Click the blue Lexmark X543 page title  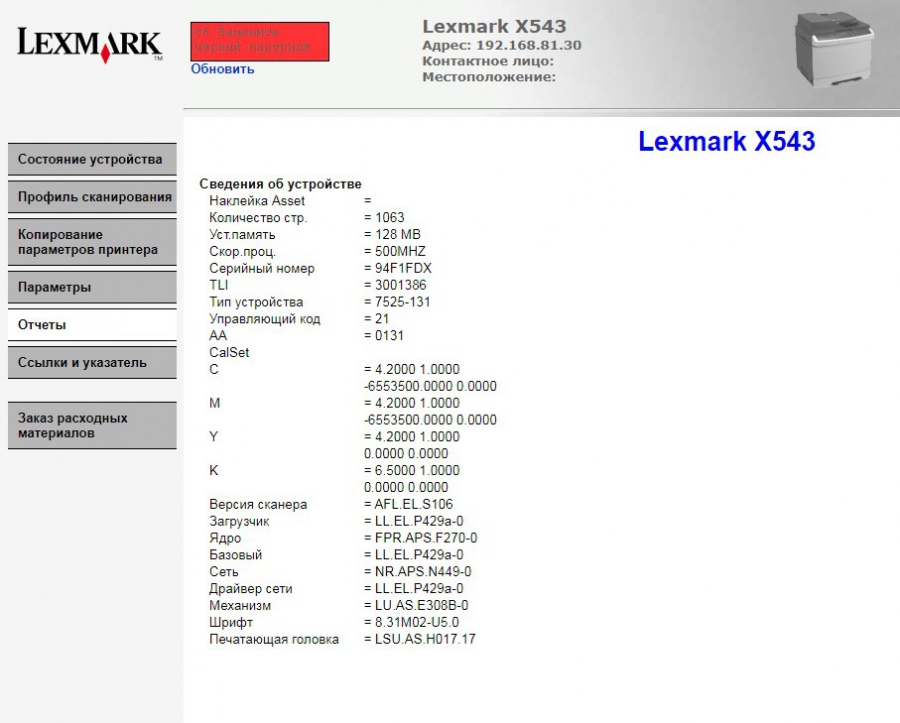[x=727, y=141]
